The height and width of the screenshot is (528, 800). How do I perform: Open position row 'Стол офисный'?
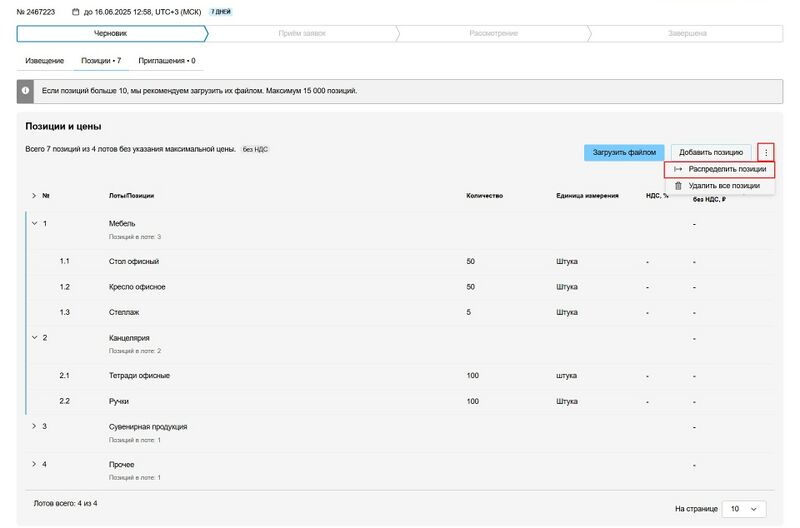[x=134, y=261]
